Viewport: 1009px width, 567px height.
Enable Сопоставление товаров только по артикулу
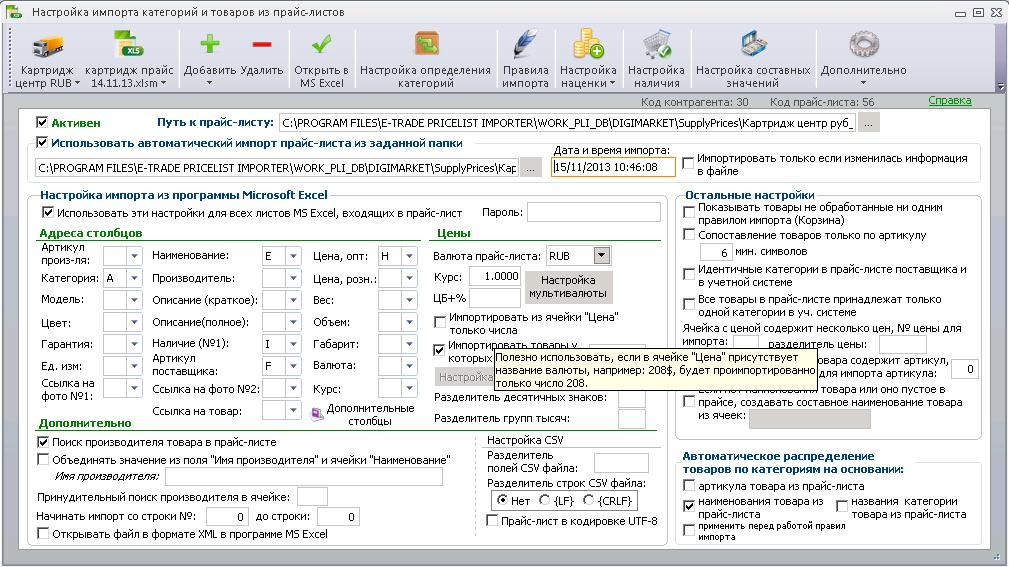(x=689, y=235)
